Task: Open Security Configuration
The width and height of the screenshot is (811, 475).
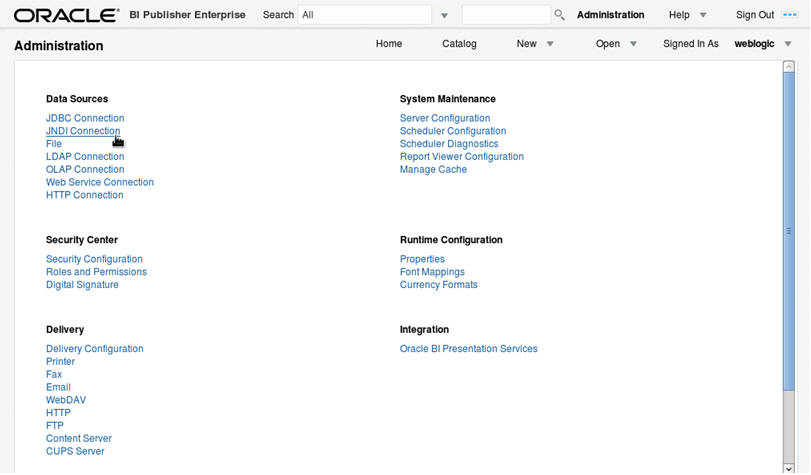Action: [x=94, y=259]
